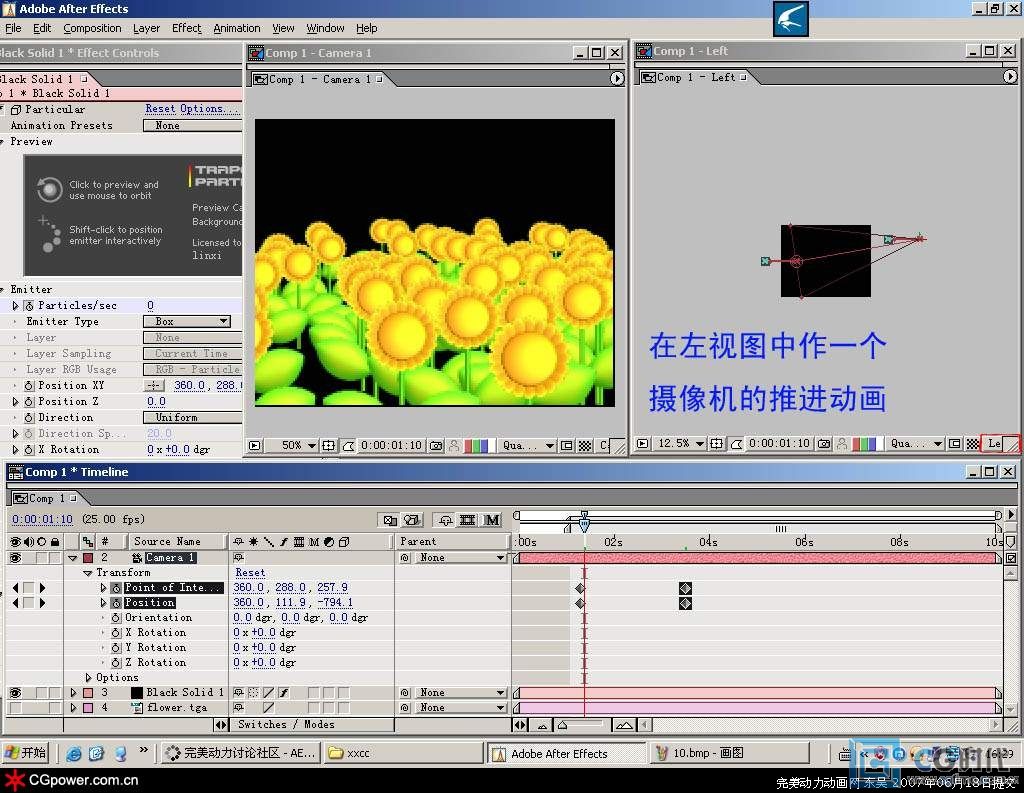Toggle transparency grid in Left view viewer

pos(973,444)
